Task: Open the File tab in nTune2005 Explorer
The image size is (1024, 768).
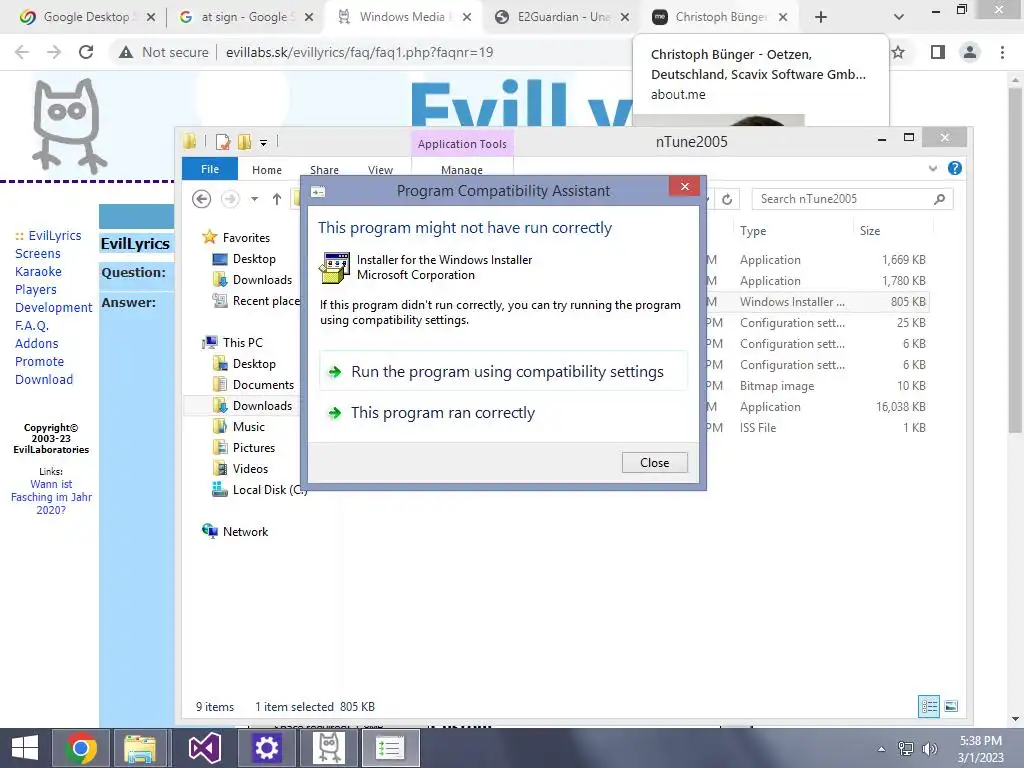Action: click(x=210, y=169)
